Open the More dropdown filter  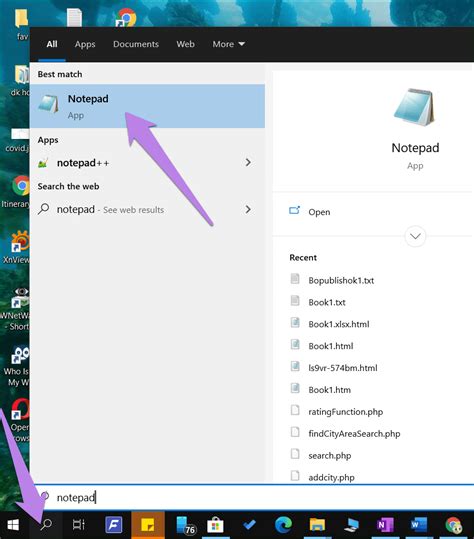click(229, 44)
